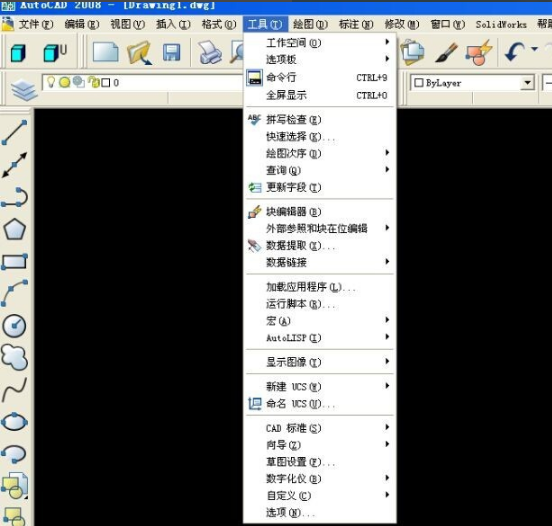Open the 绘图 menu
Viewport: 552px width, 526px height.
click(310, 24)
